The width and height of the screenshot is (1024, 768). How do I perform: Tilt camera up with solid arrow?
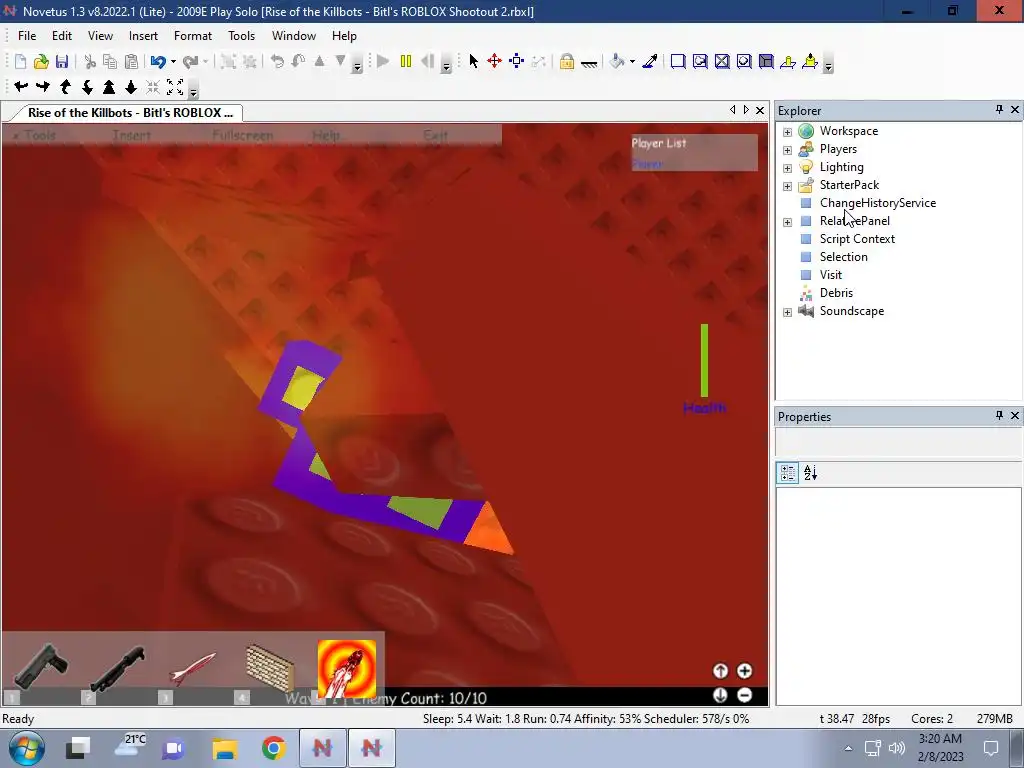[109, 86]
